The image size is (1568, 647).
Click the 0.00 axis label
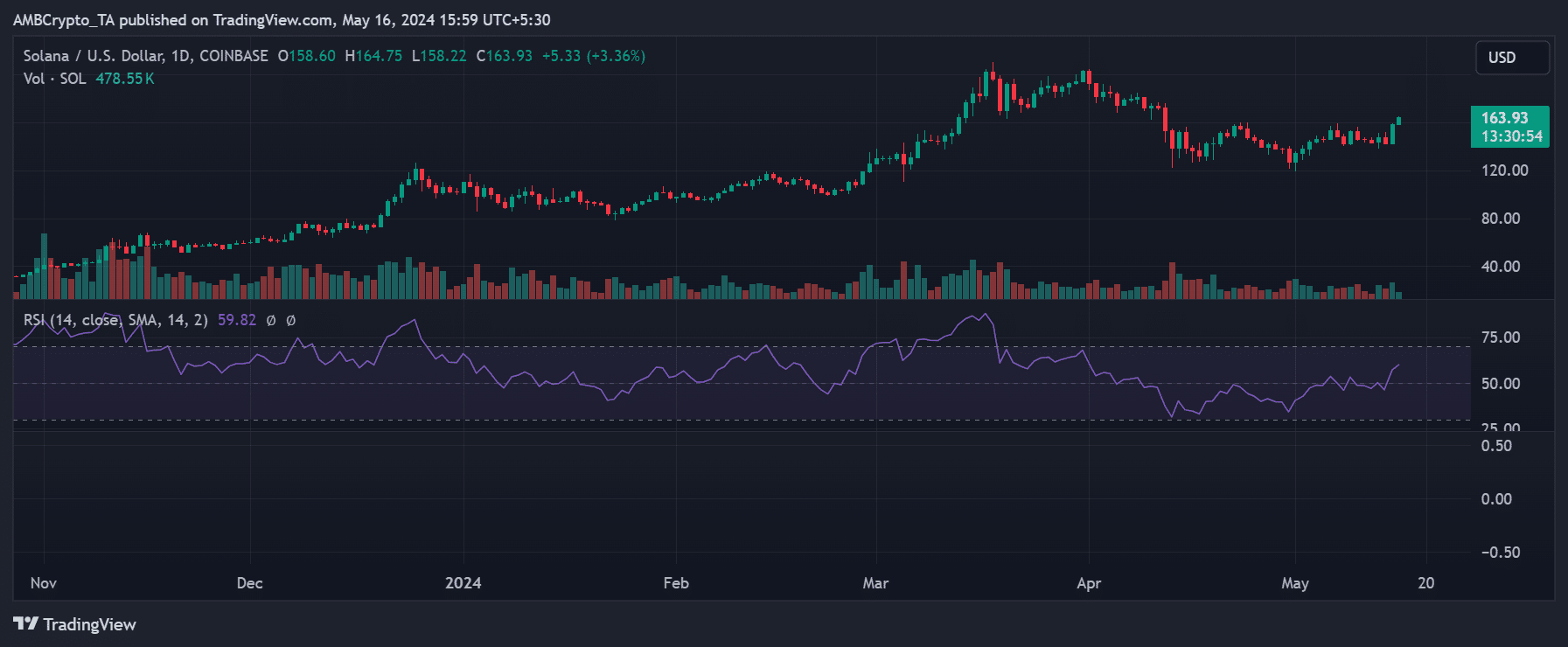tap(1496, 499)
